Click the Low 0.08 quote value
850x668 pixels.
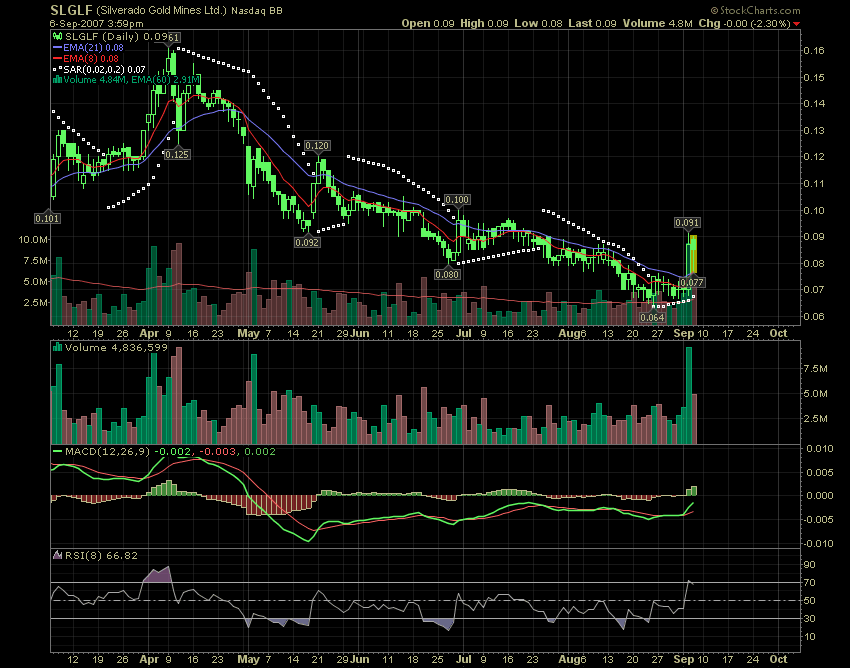tap(538, 23)
